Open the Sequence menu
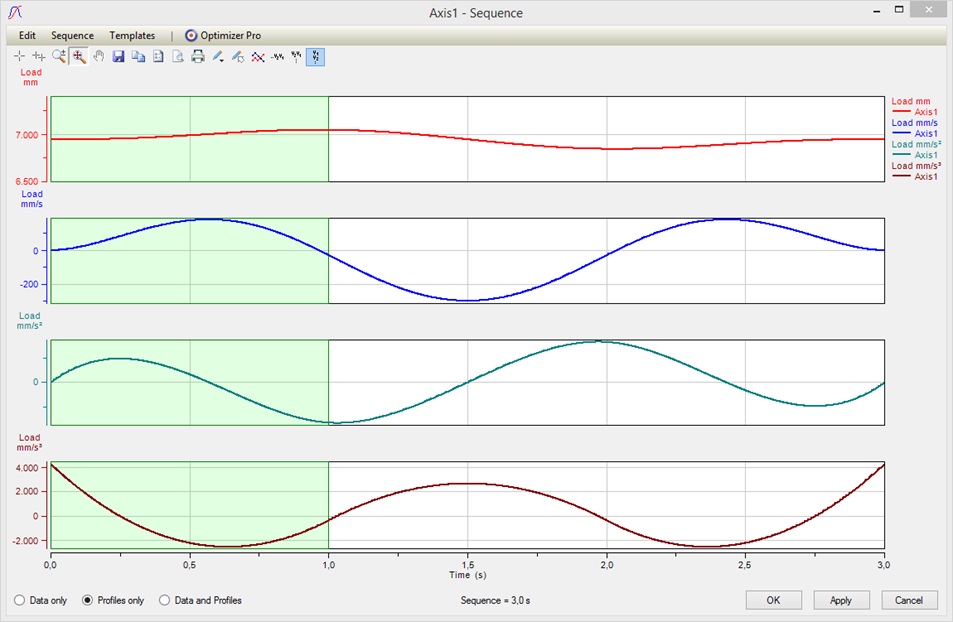 (72, 35)
